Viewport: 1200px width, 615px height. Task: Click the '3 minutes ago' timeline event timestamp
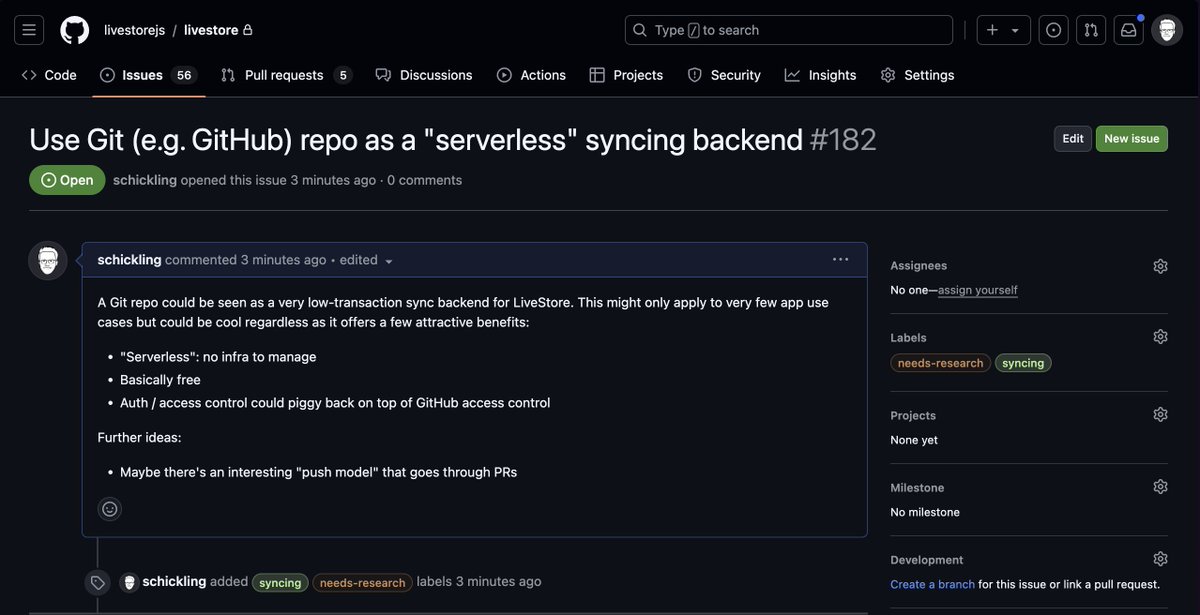498,581
